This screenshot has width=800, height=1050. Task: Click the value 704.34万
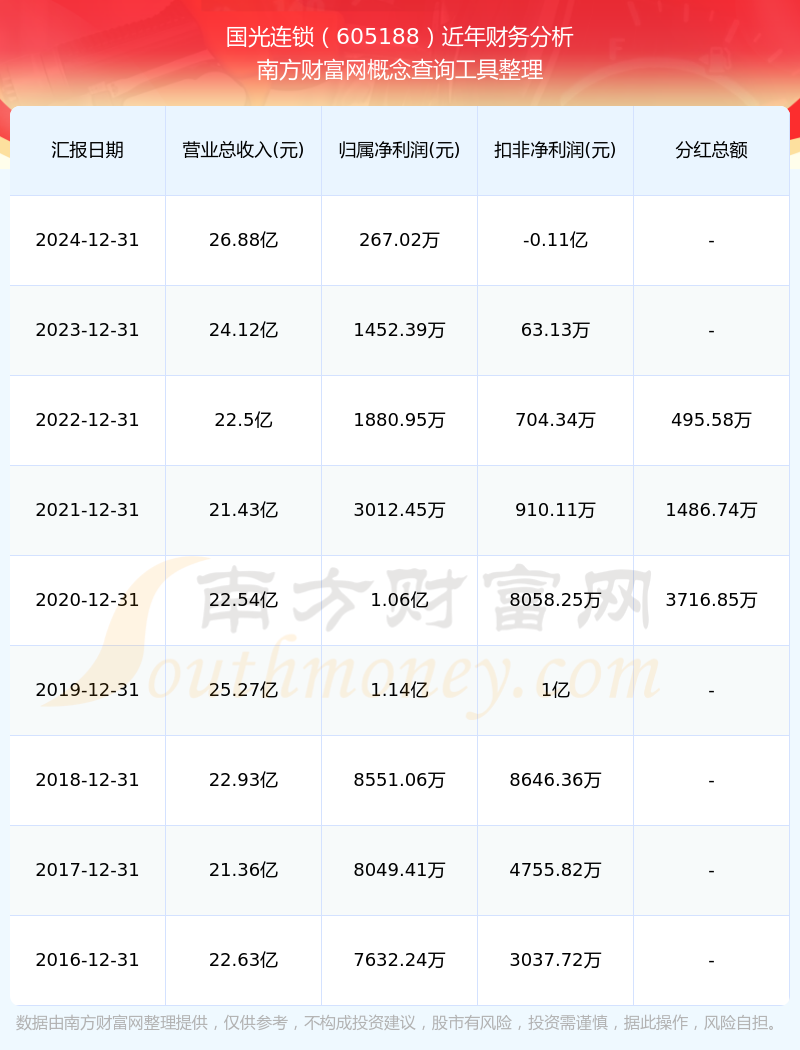(556, 420)
